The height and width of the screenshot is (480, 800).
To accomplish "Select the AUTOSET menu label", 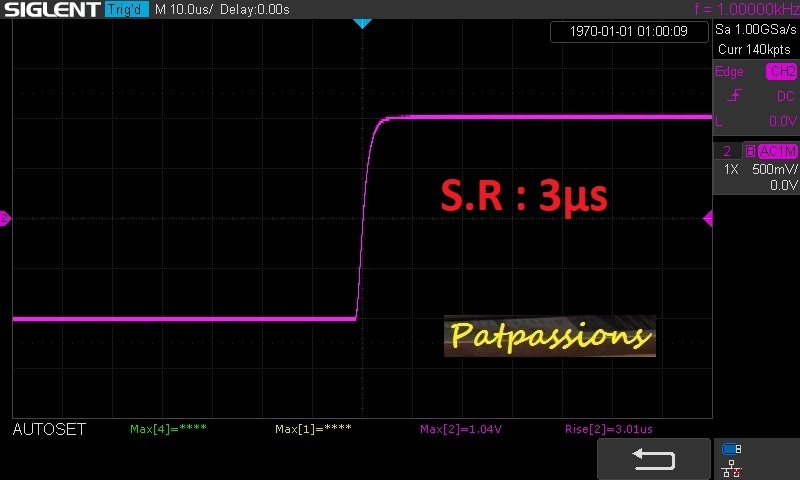I will click(49, 429).
